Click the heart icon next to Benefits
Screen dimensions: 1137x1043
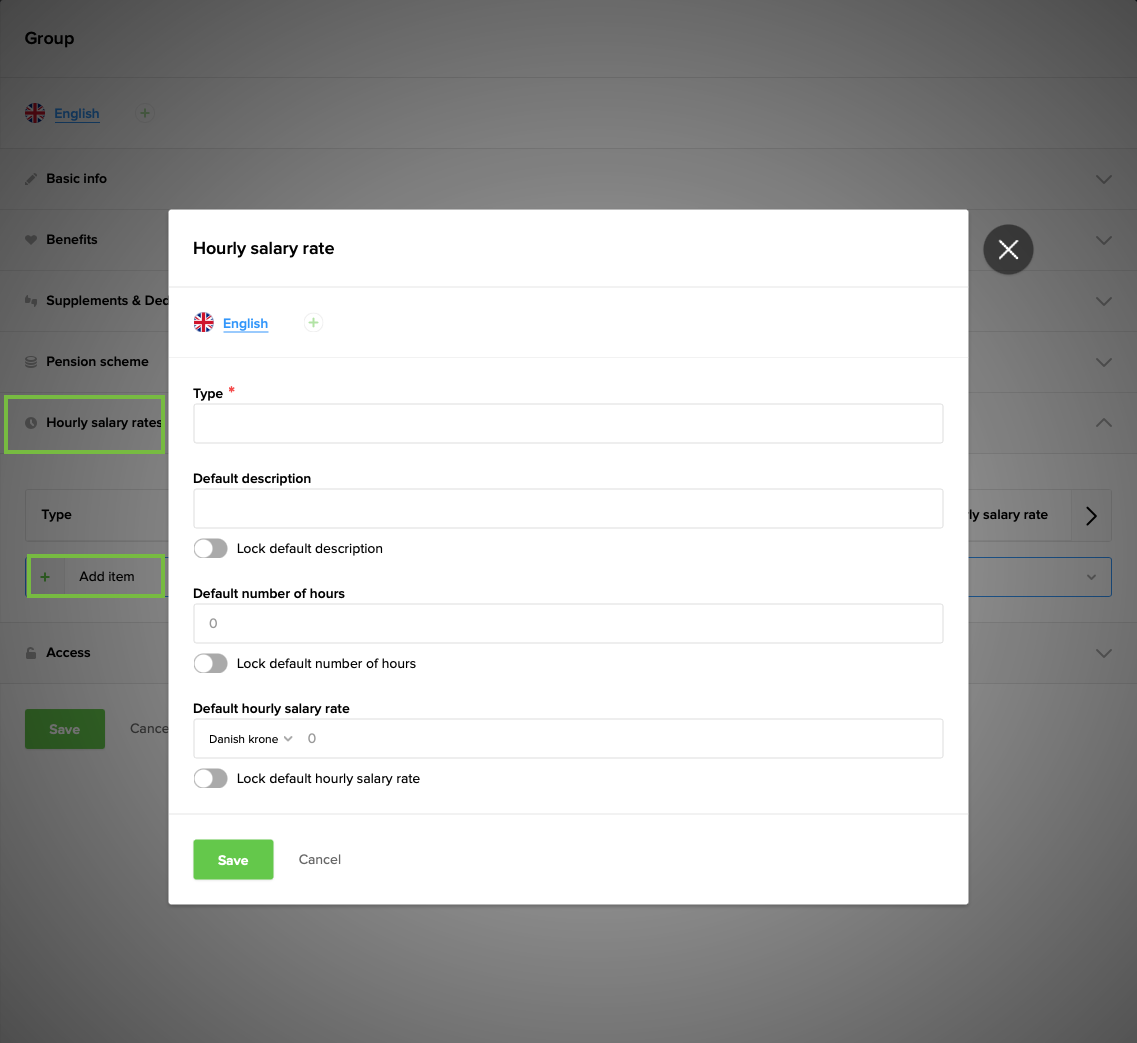pos(33,239)
